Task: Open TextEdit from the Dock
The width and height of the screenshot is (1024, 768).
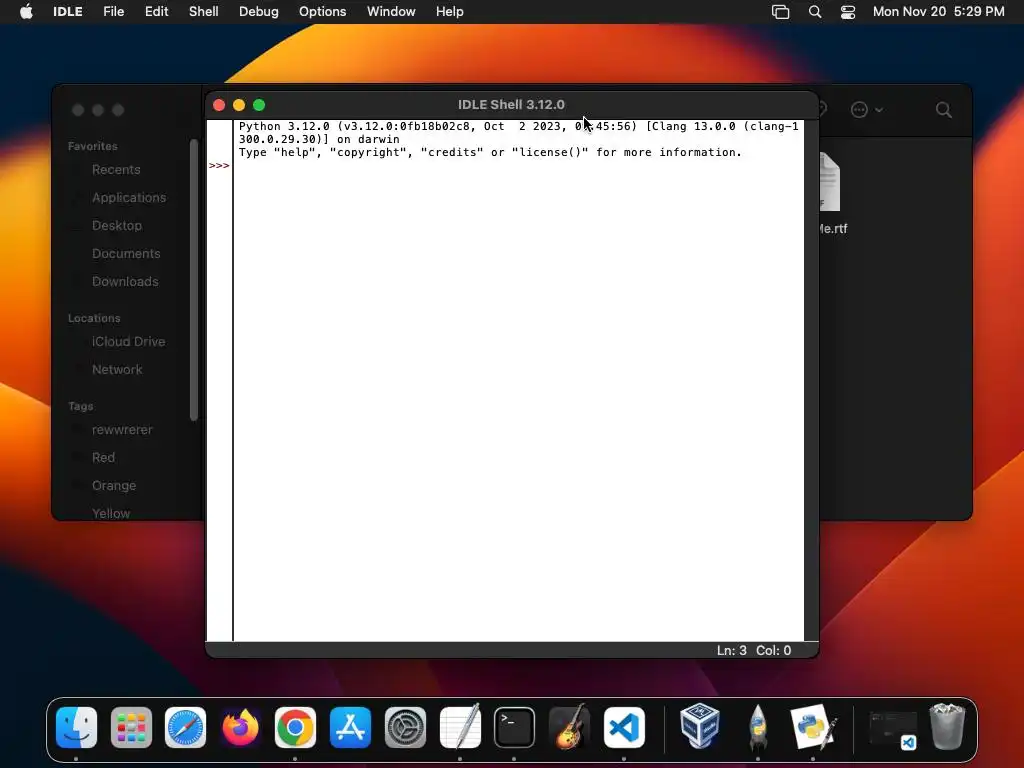Action: (x=460, y=728)
